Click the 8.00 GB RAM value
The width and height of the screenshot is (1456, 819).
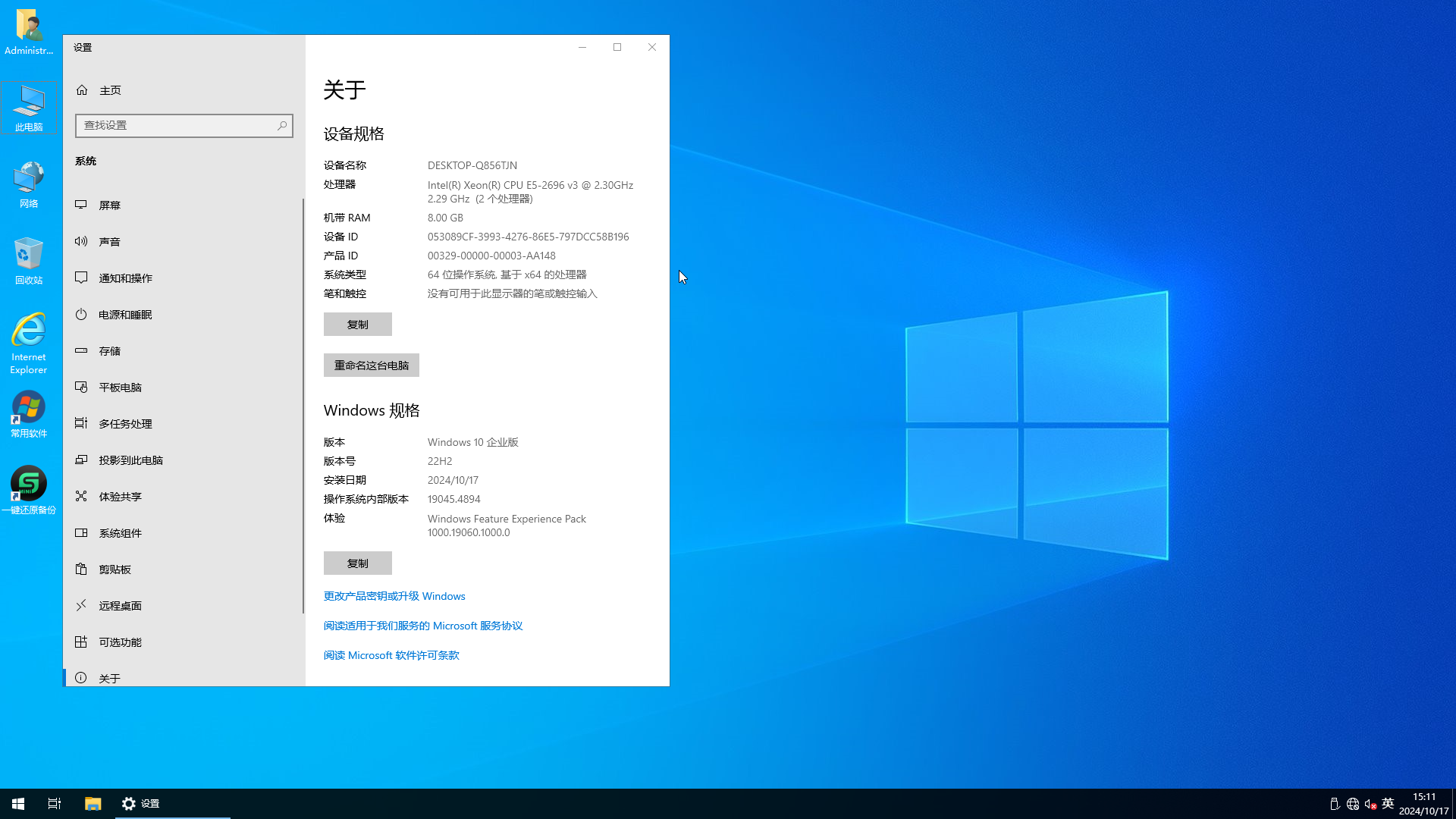445,218
